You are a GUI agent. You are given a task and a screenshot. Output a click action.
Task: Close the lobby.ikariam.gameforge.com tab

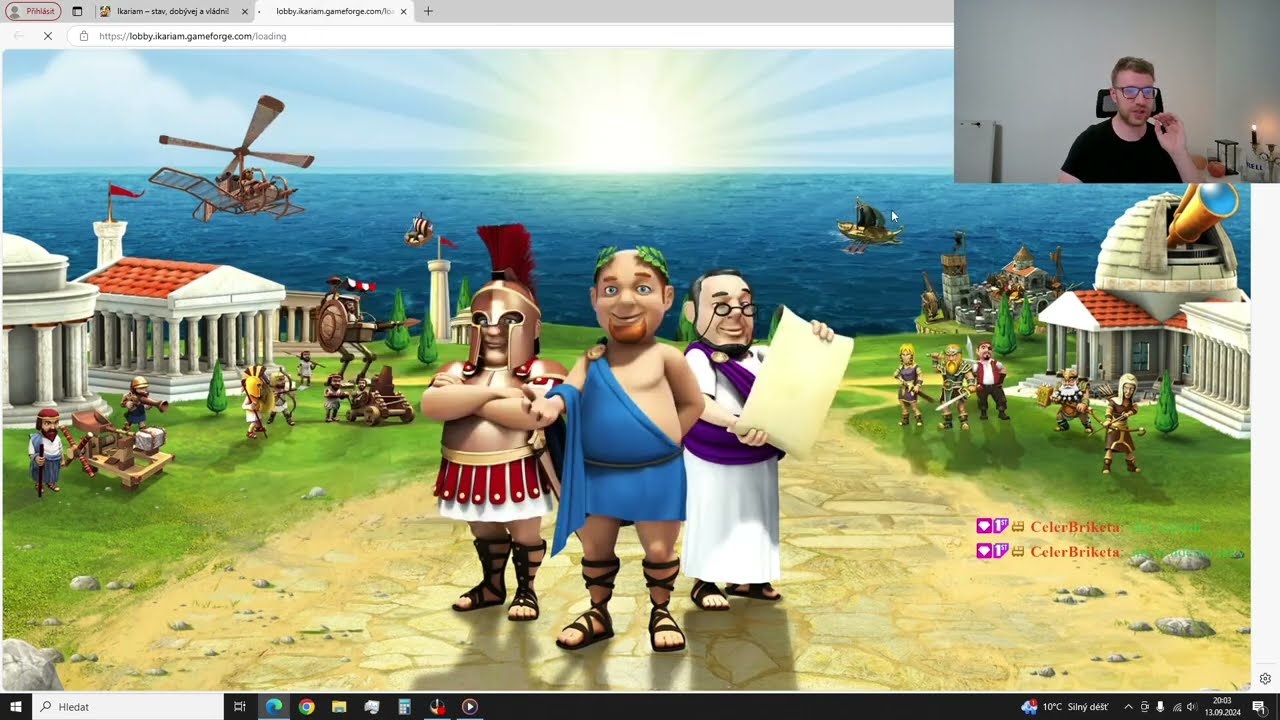[x=404, y=11]
